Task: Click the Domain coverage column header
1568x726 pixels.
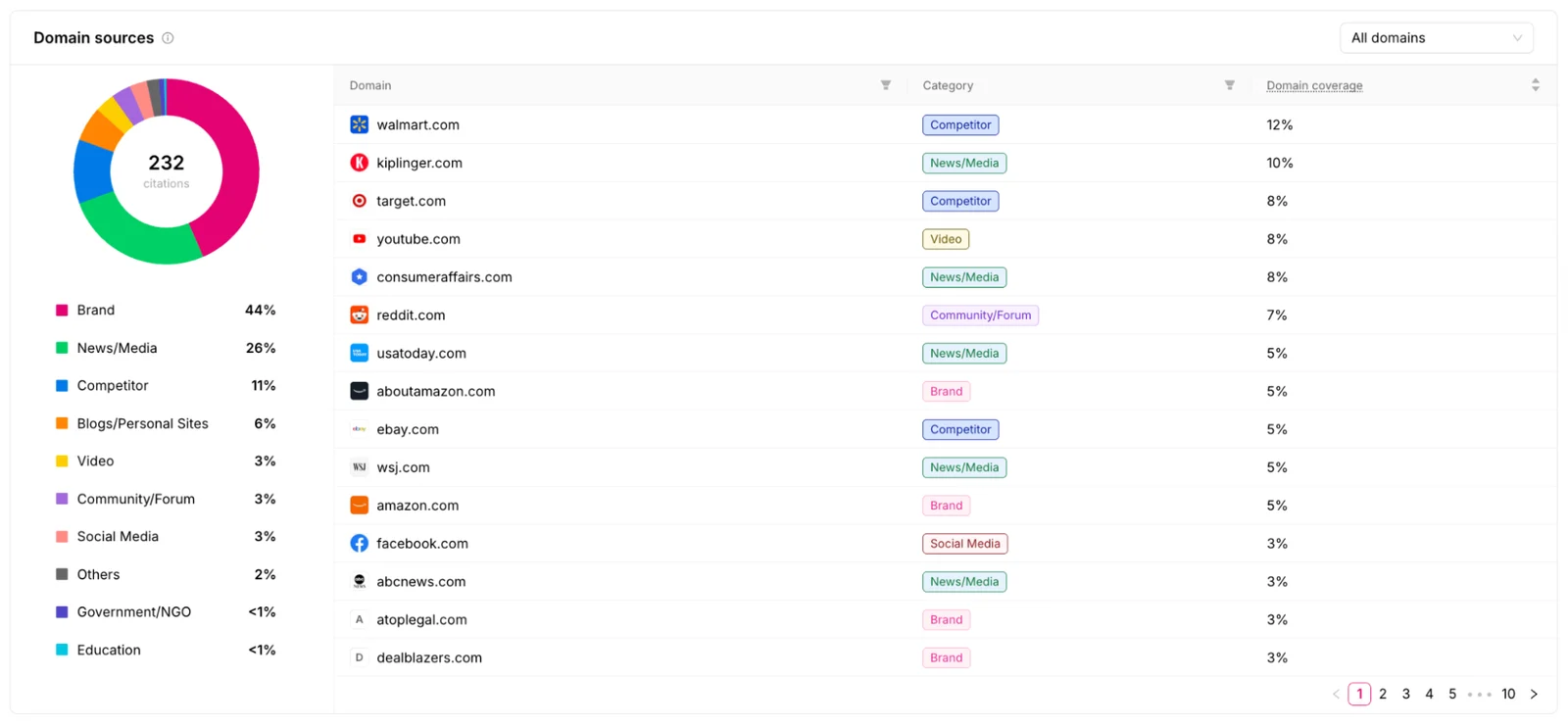Action: click(1314, 85)
